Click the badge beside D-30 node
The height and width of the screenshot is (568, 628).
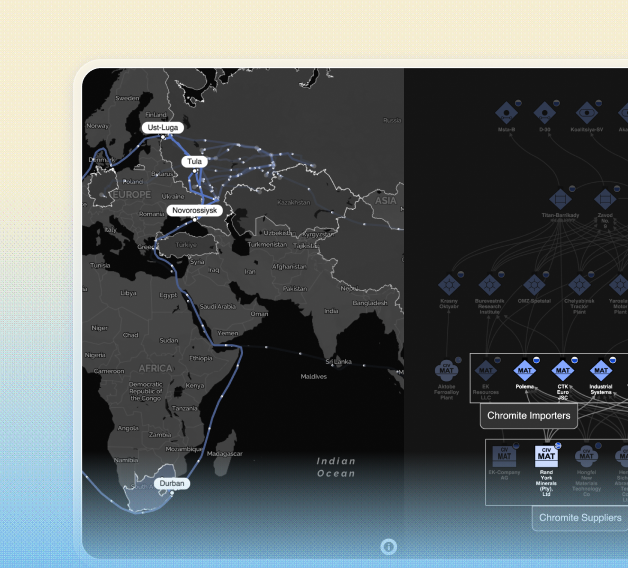pyautogui.click(x=556, y=103)
